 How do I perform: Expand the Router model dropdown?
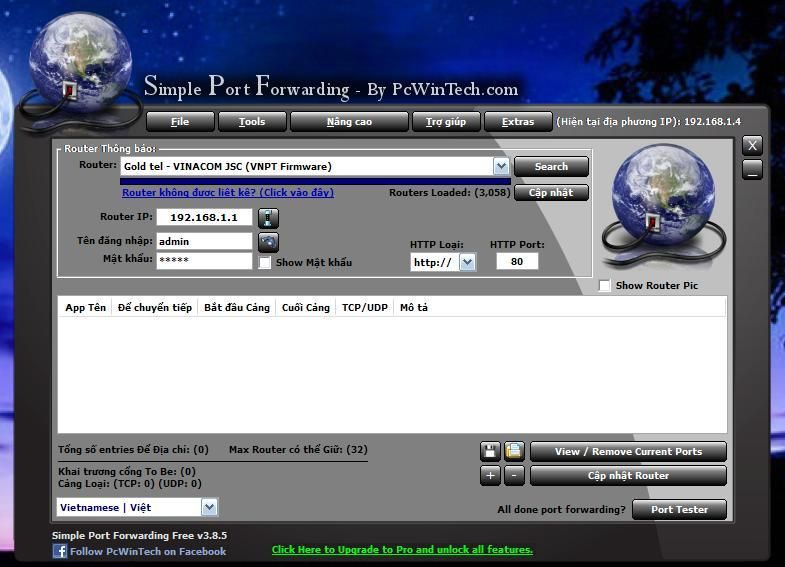[x=501, y=166]
